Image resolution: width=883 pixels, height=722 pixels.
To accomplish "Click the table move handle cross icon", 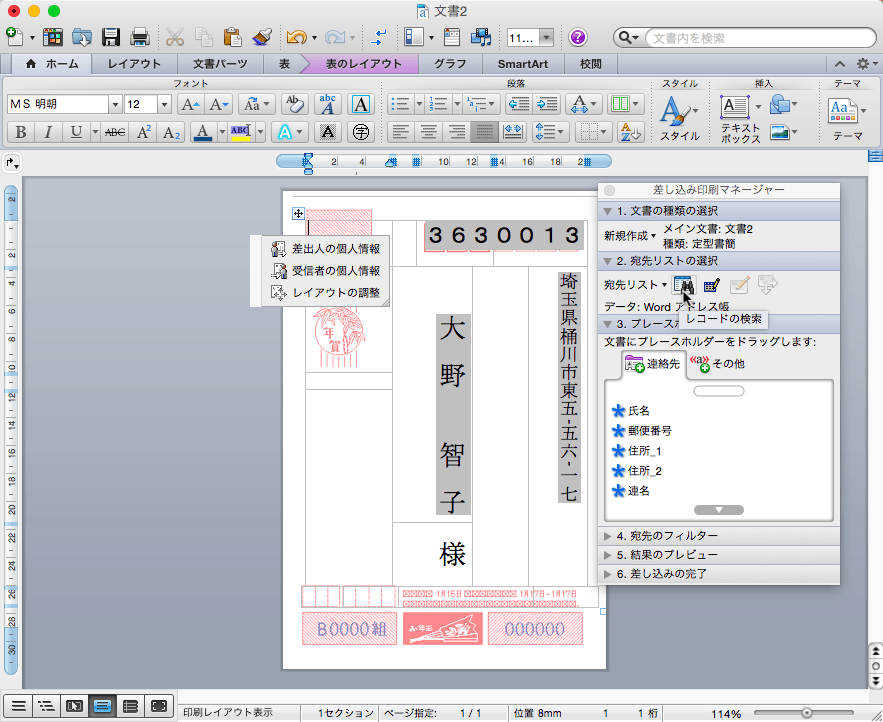I will [x=298, y=213].
